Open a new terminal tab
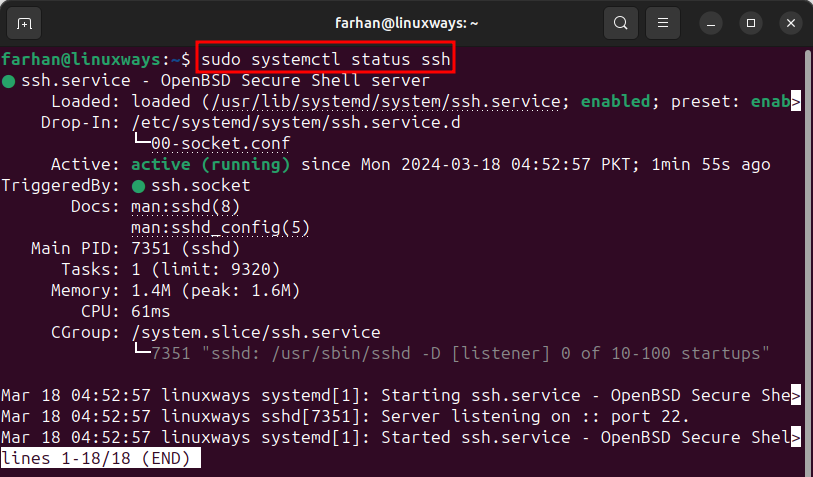Screen dimensions: 813x477 pyautogui.click(x=24, y=23)
